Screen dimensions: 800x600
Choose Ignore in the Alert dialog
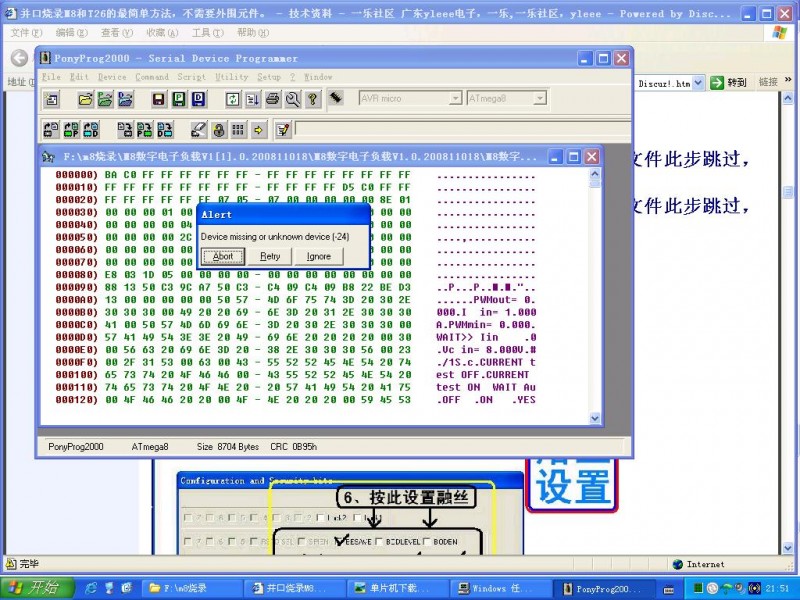click(x=318, y=256)
